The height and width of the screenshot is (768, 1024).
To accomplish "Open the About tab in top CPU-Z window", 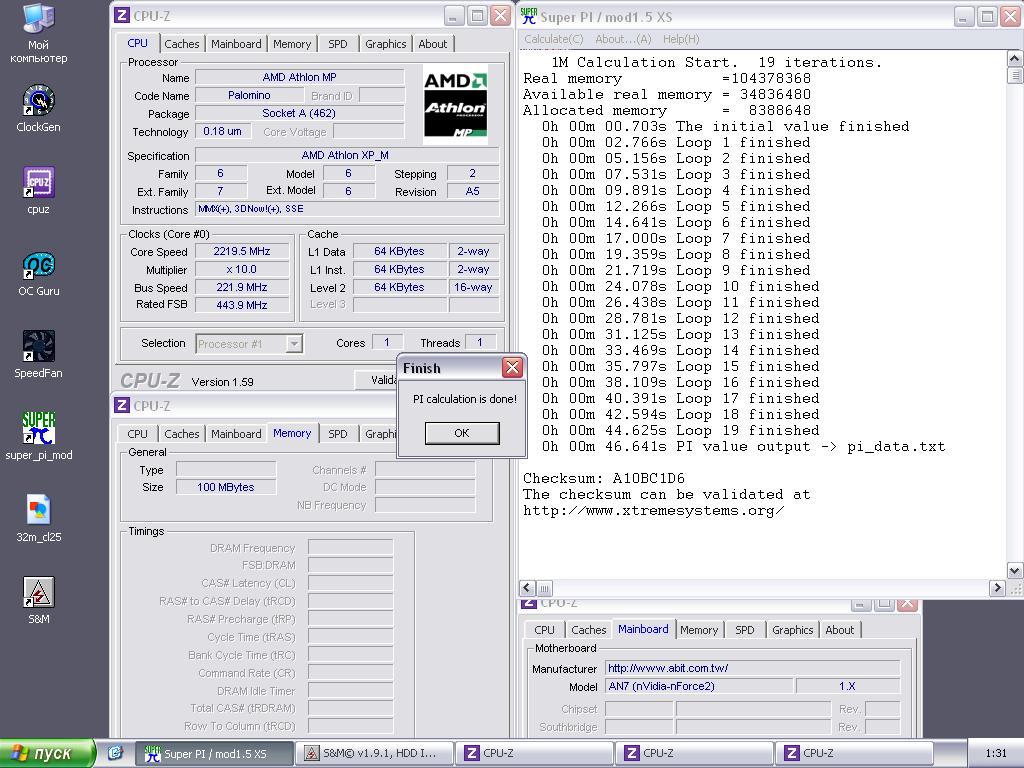I will tap(432, 44).
